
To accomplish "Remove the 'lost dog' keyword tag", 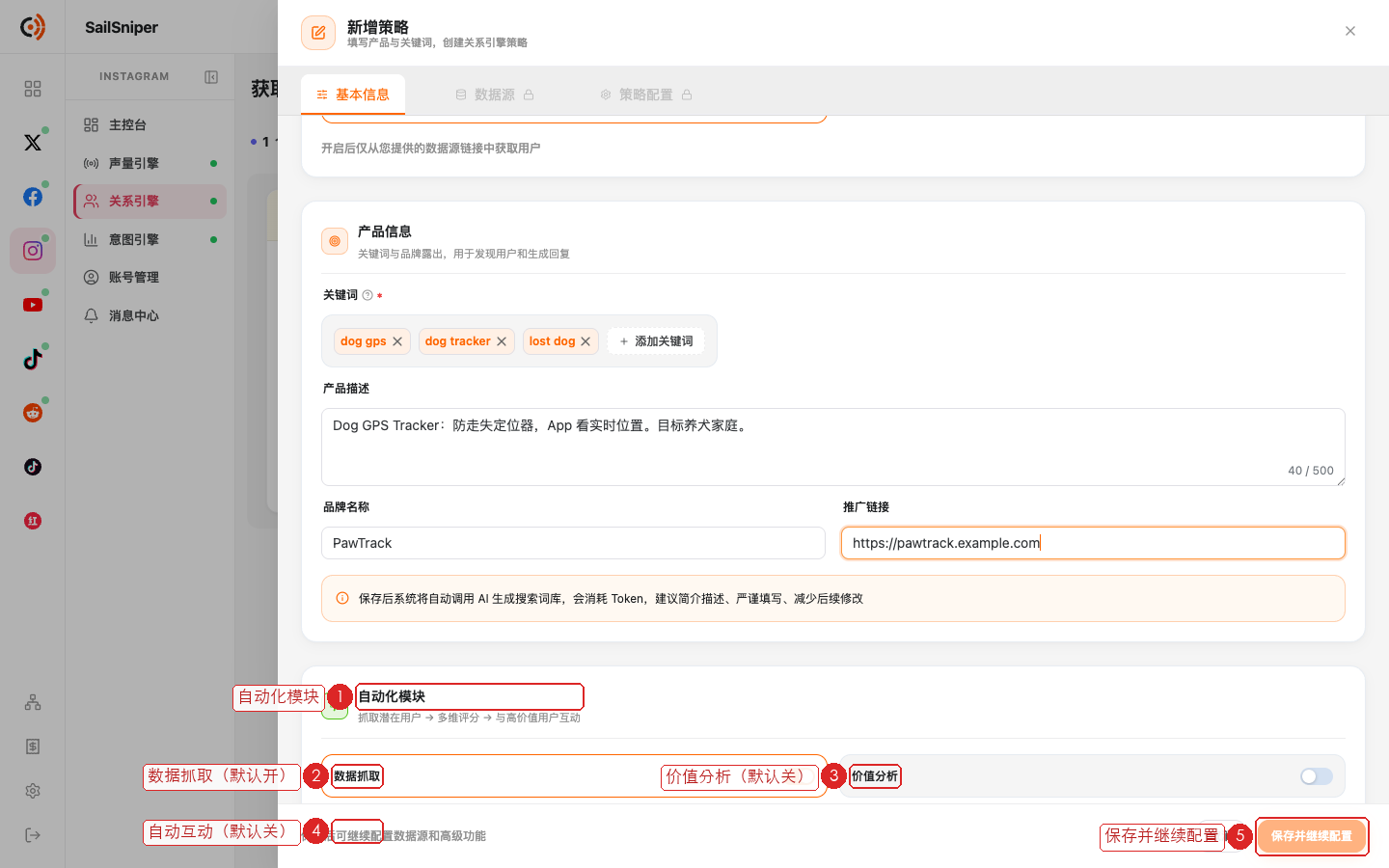I will point(586,341).
